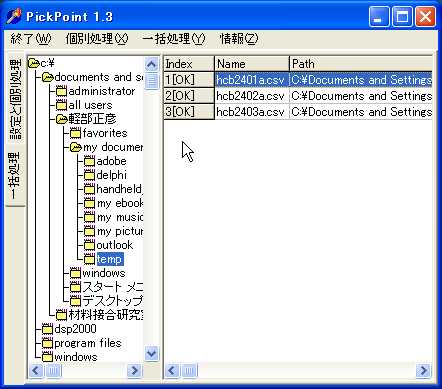The height and width of the screenshot is (389, 442).
Task: Click the documents and settings folder icon
Action: (x=48, y=77)
